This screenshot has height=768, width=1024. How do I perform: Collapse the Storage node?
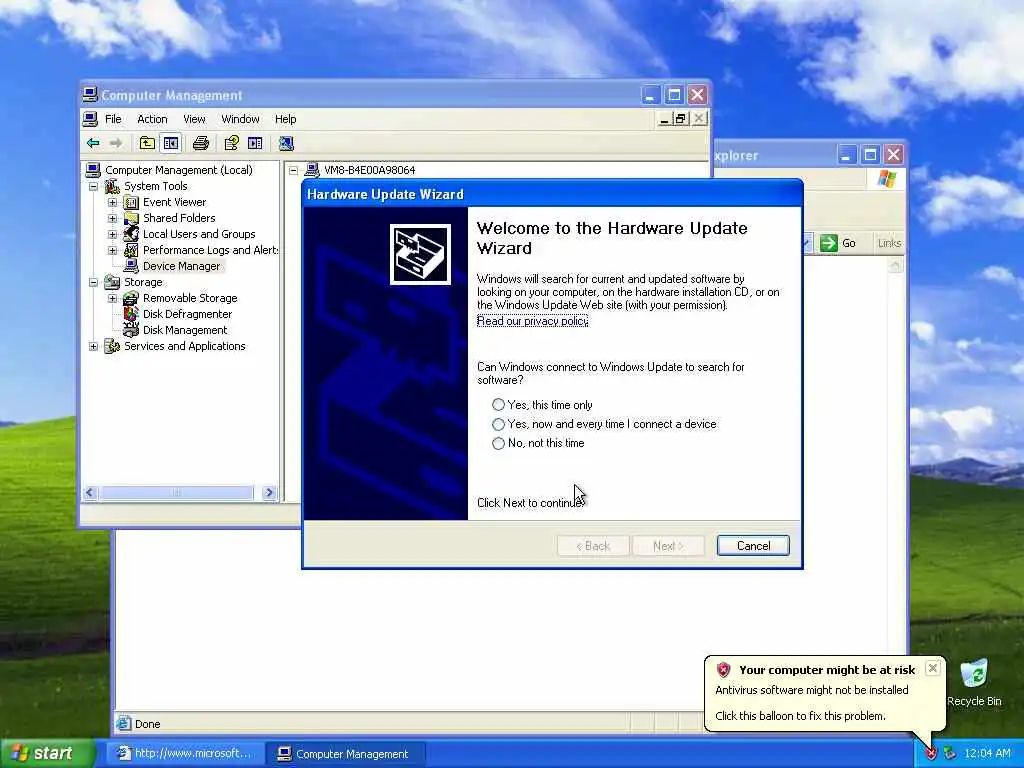click(x=93, y=282)
